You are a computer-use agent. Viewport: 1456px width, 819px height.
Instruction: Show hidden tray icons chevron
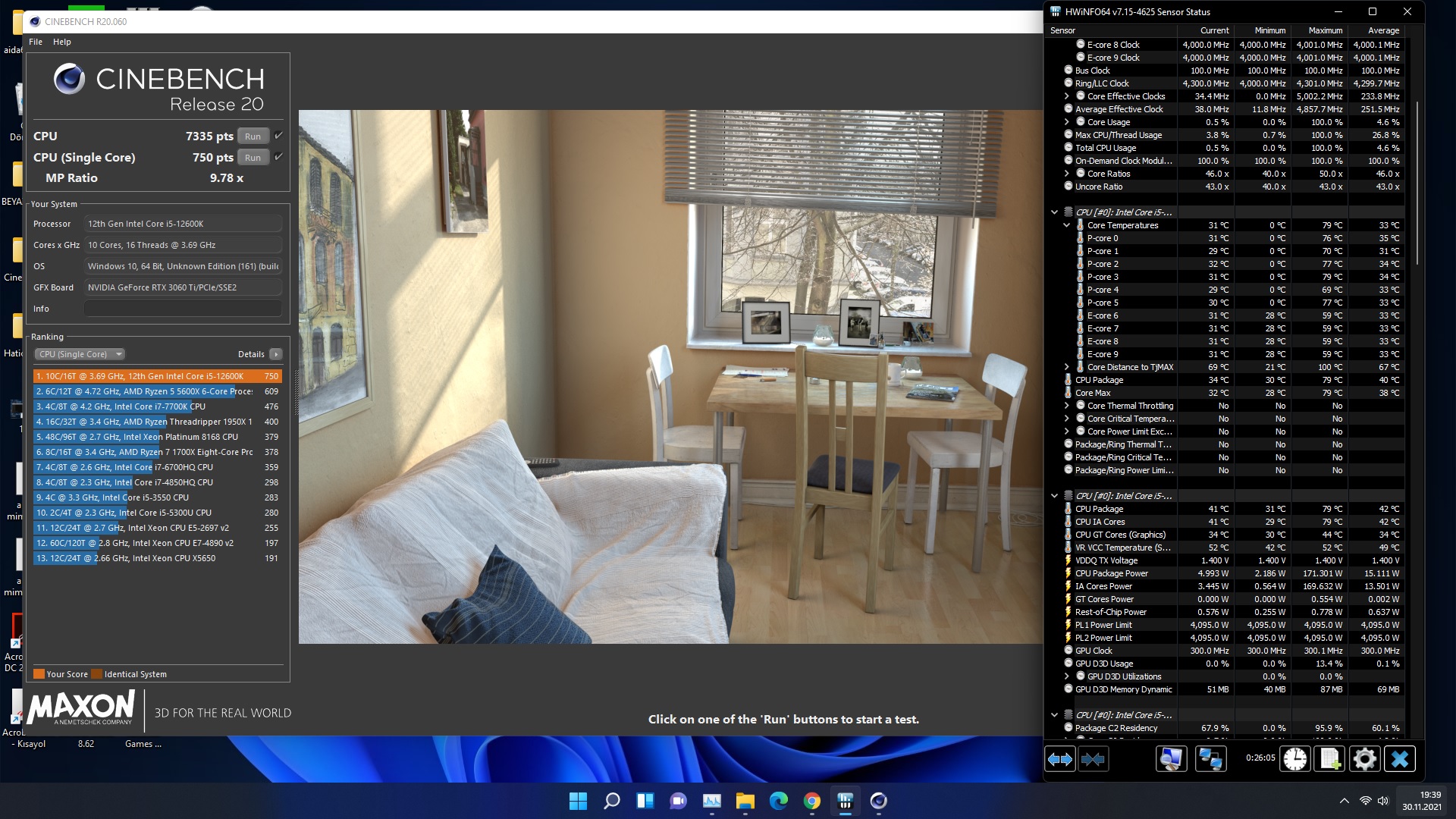click(x=1344, y=801)
